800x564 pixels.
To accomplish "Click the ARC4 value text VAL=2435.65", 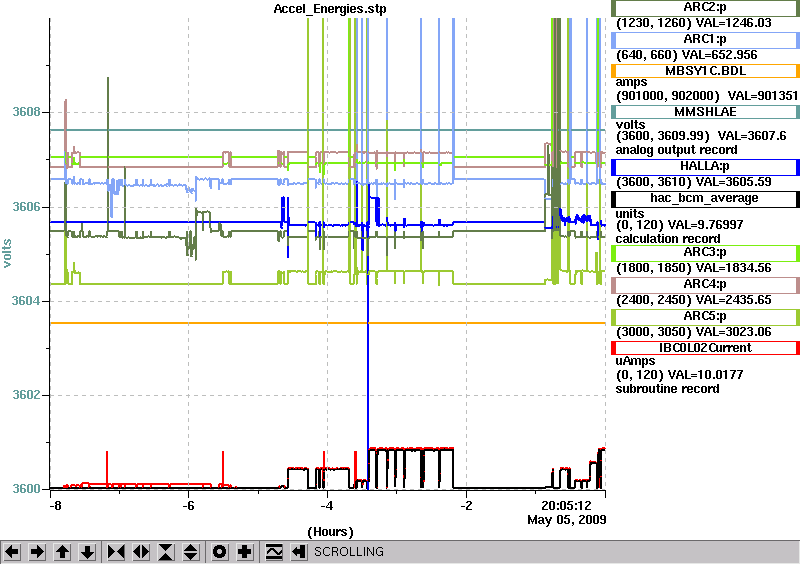I will pyautogui.click(x=734, y=300).
